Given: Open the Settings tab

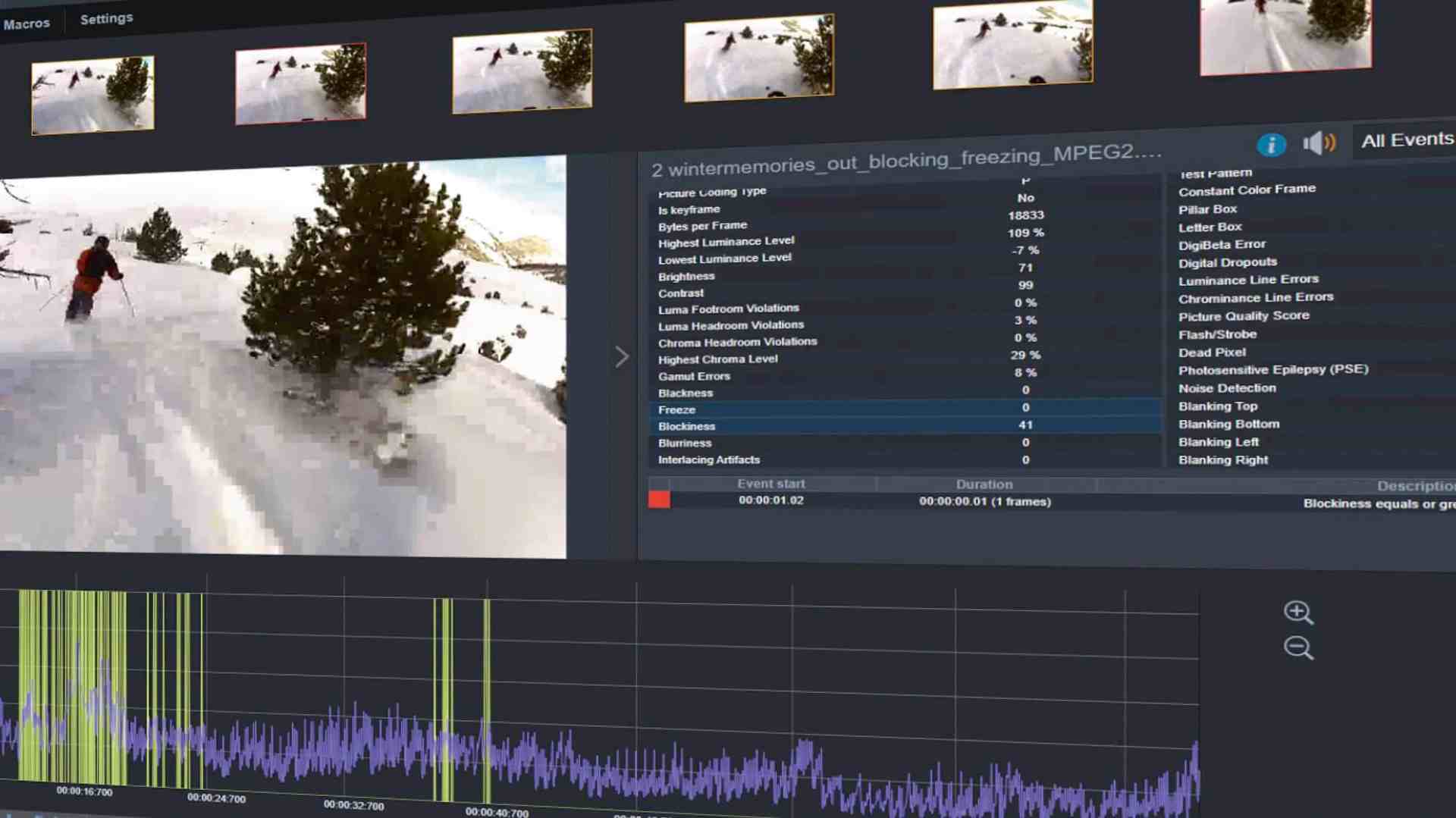Looking at the screenshot, I should pyautogui.click(x=105, y=18).
